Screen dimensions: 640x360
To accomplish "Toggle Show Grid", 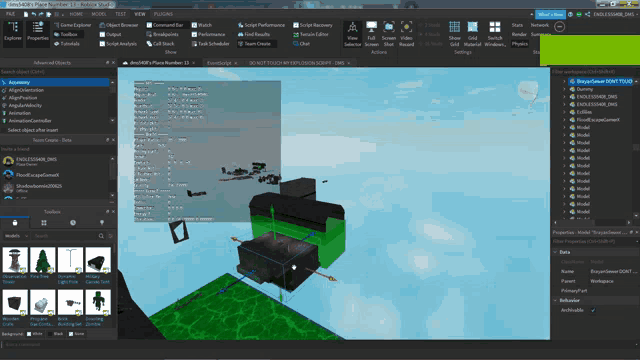I will click(454, 34).
